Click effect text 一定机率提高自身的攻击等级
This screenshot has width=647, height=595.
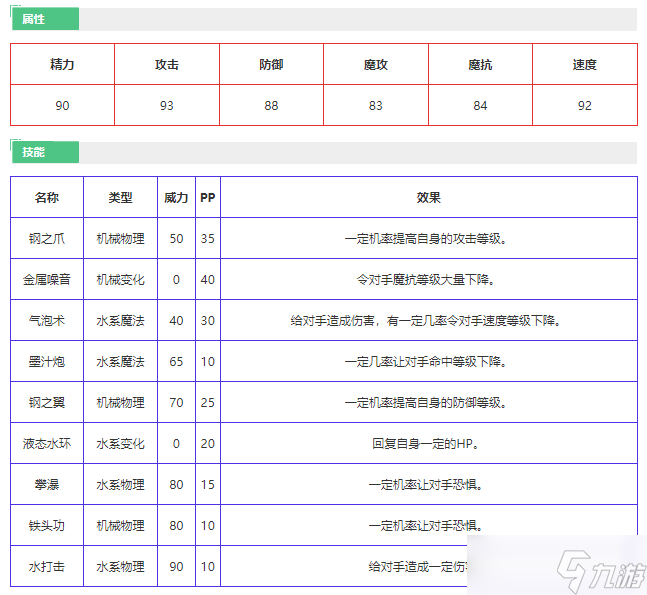[425, 238]
